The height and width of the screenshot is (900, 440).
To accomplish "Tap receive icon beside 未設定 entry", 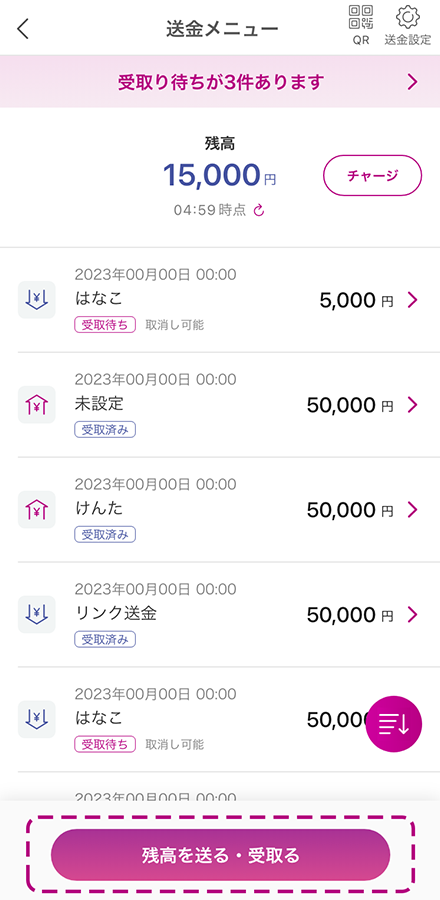I will (37, 405).
